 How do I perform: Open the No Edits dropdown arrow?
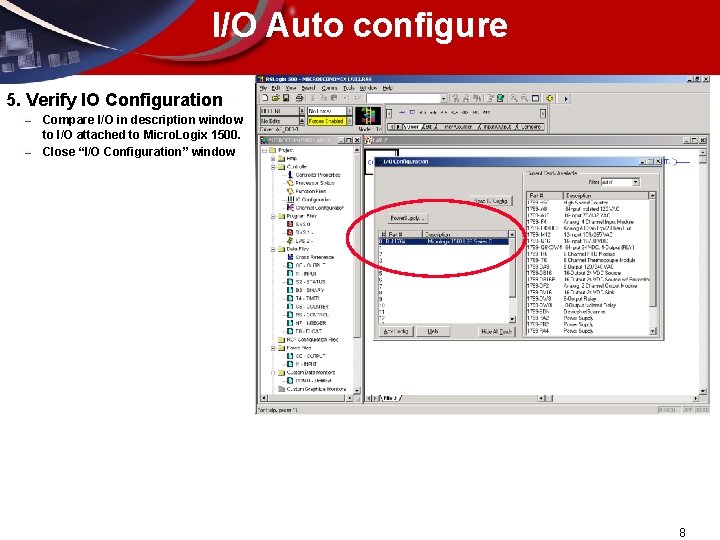[x=302, y=121]
